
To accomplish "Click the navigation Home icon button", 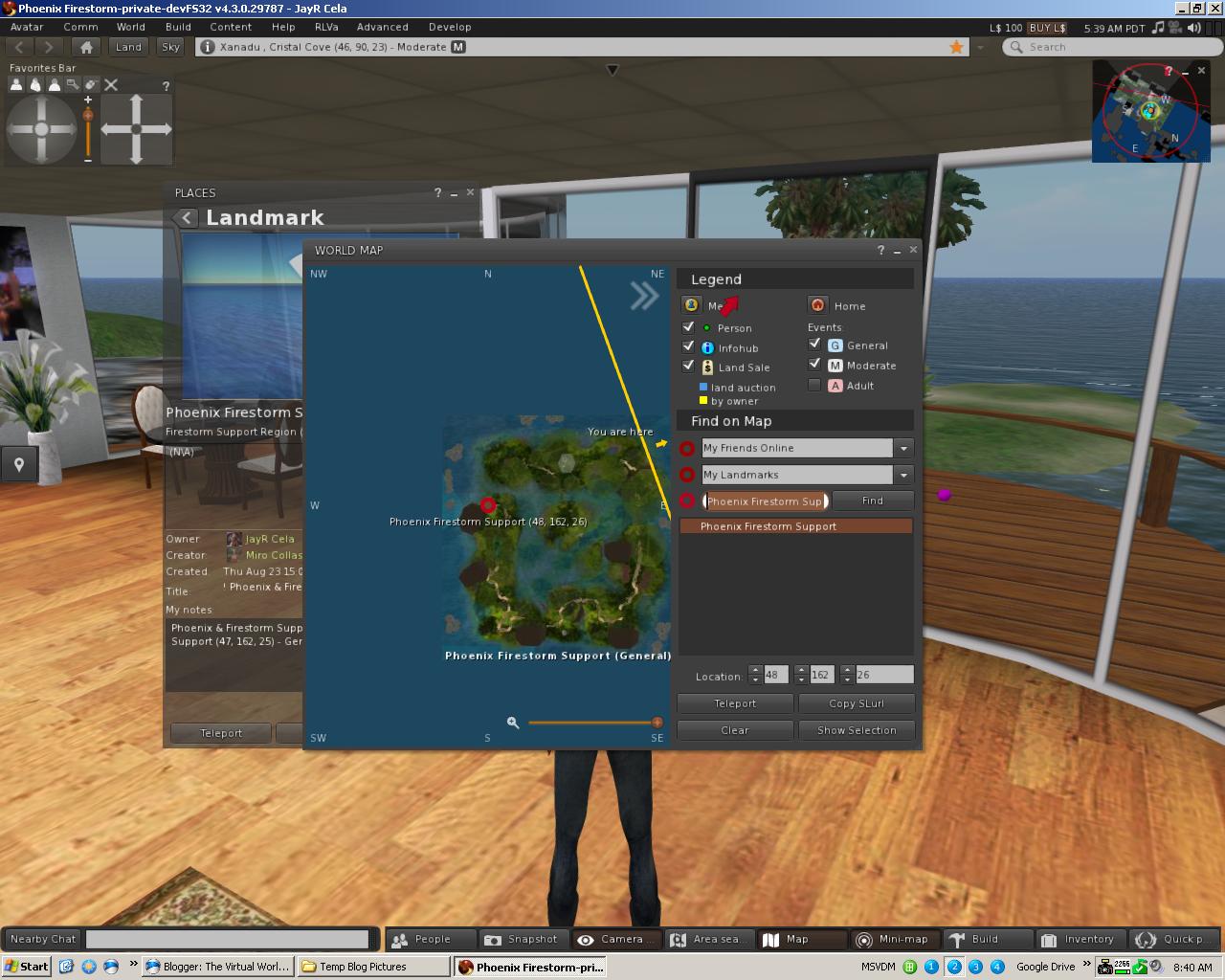I will pos(87,47).
